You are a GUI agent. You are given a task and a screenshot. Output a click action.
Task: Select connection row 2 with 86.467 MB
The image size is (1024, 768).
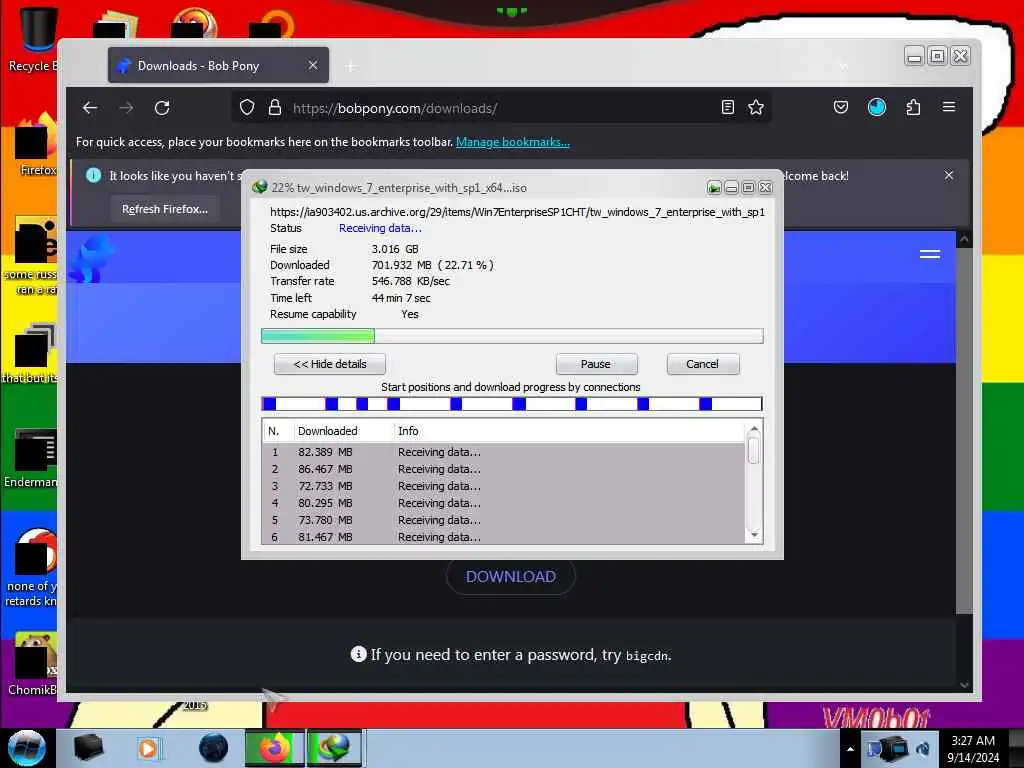click(x=504, y=469)
